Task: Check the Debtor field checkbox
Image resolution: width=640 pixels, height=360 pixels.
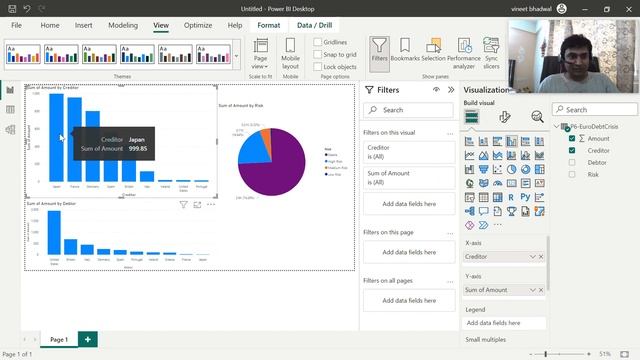Action: pyautogui.click(x=572, y=162)
